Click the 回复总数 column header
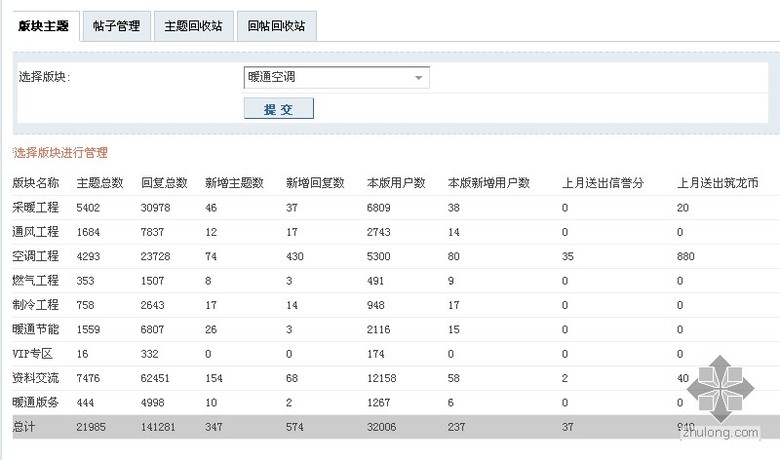The width and height of the screenshot is (780, 460). click(x=165, y=183)
